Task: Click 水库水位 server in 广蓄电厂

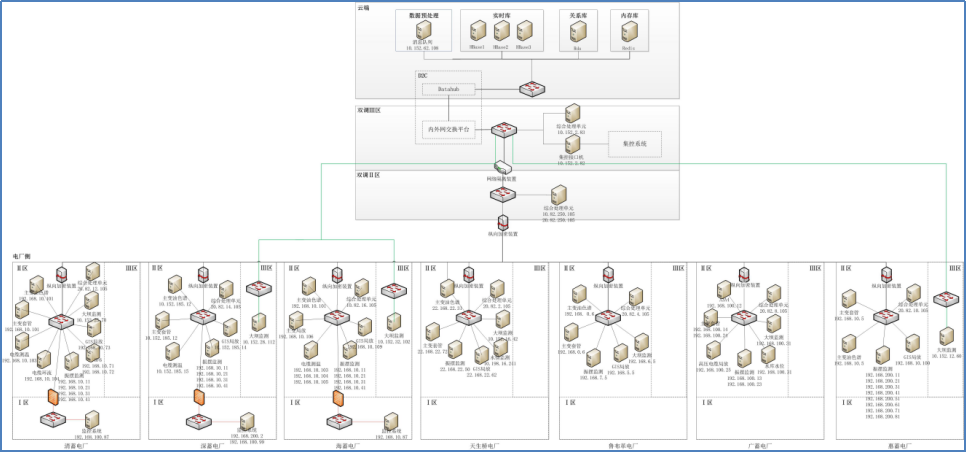Action: [x=768, y=355]
